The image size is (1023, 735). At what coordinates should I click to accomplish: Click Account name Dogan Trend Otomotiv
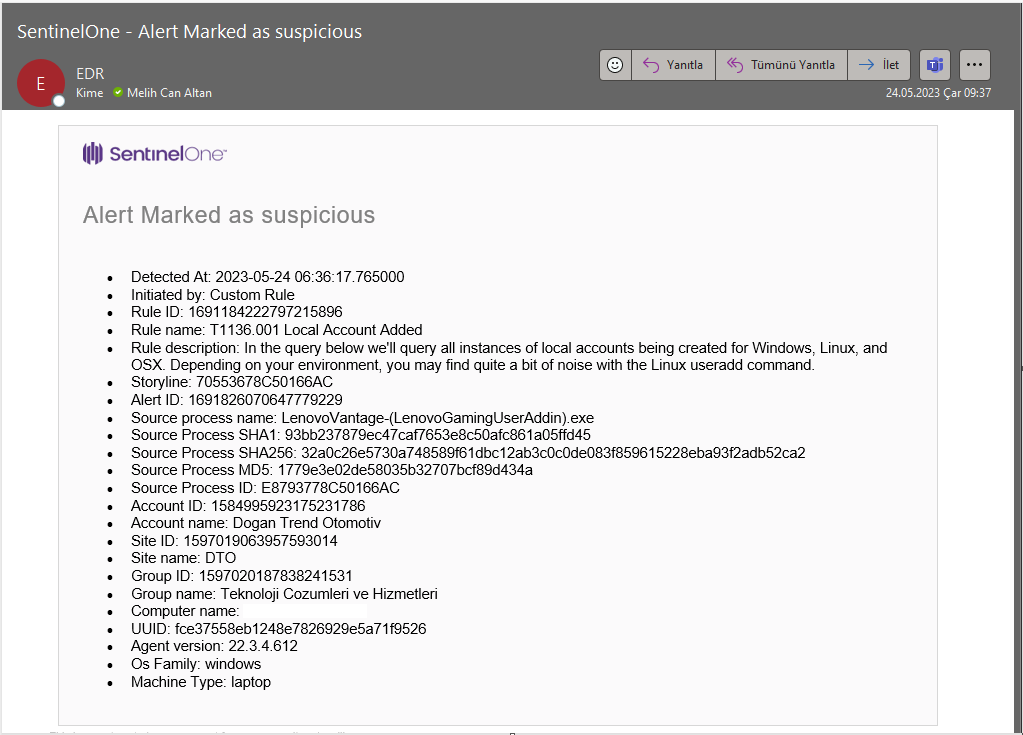(256, 523)
